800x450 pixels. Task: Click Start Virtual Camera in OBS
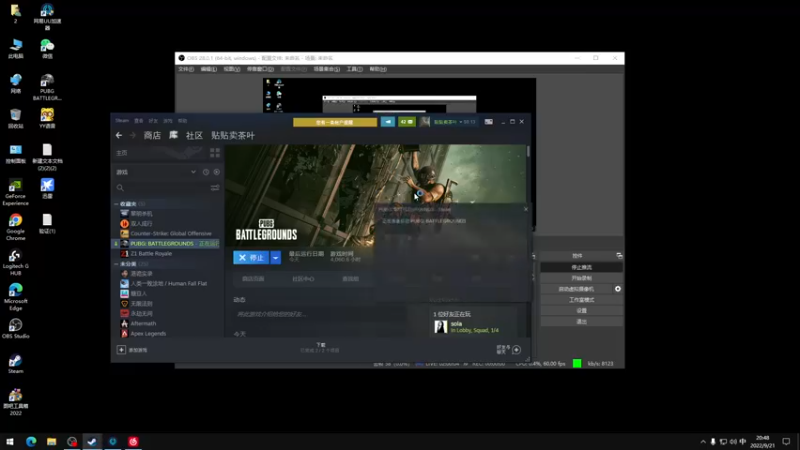[576, 289]
